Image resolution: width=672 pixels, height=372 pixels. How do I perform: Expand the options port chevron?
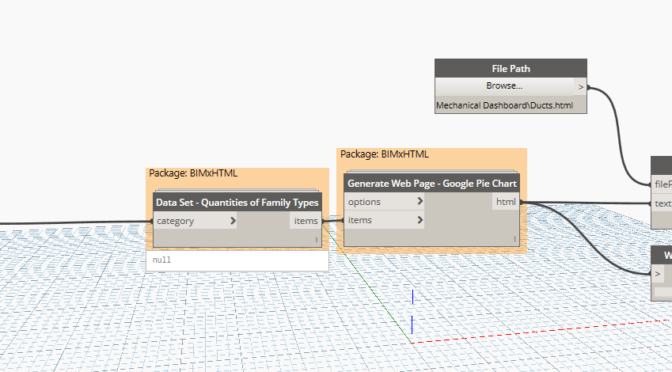420,201
